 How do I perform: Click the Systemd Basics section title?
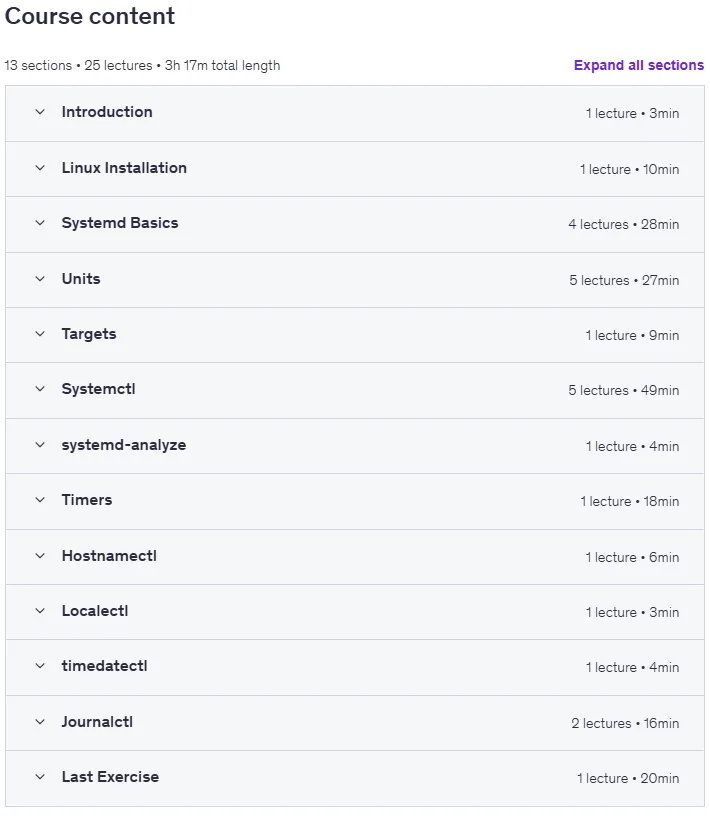120,223
